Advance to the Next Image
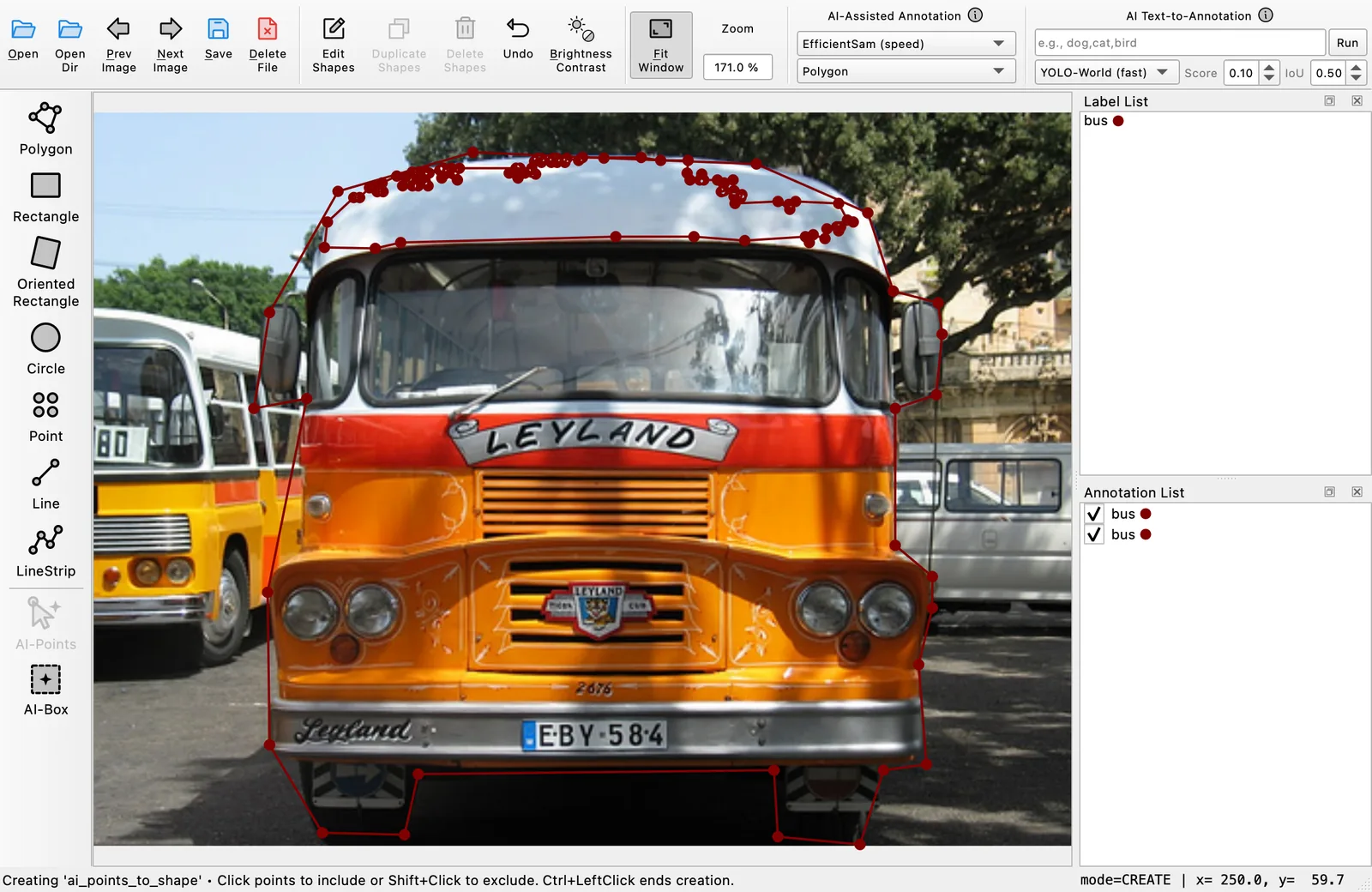The width and height of the screenshot is (1372, 892). tap(171, 45)
